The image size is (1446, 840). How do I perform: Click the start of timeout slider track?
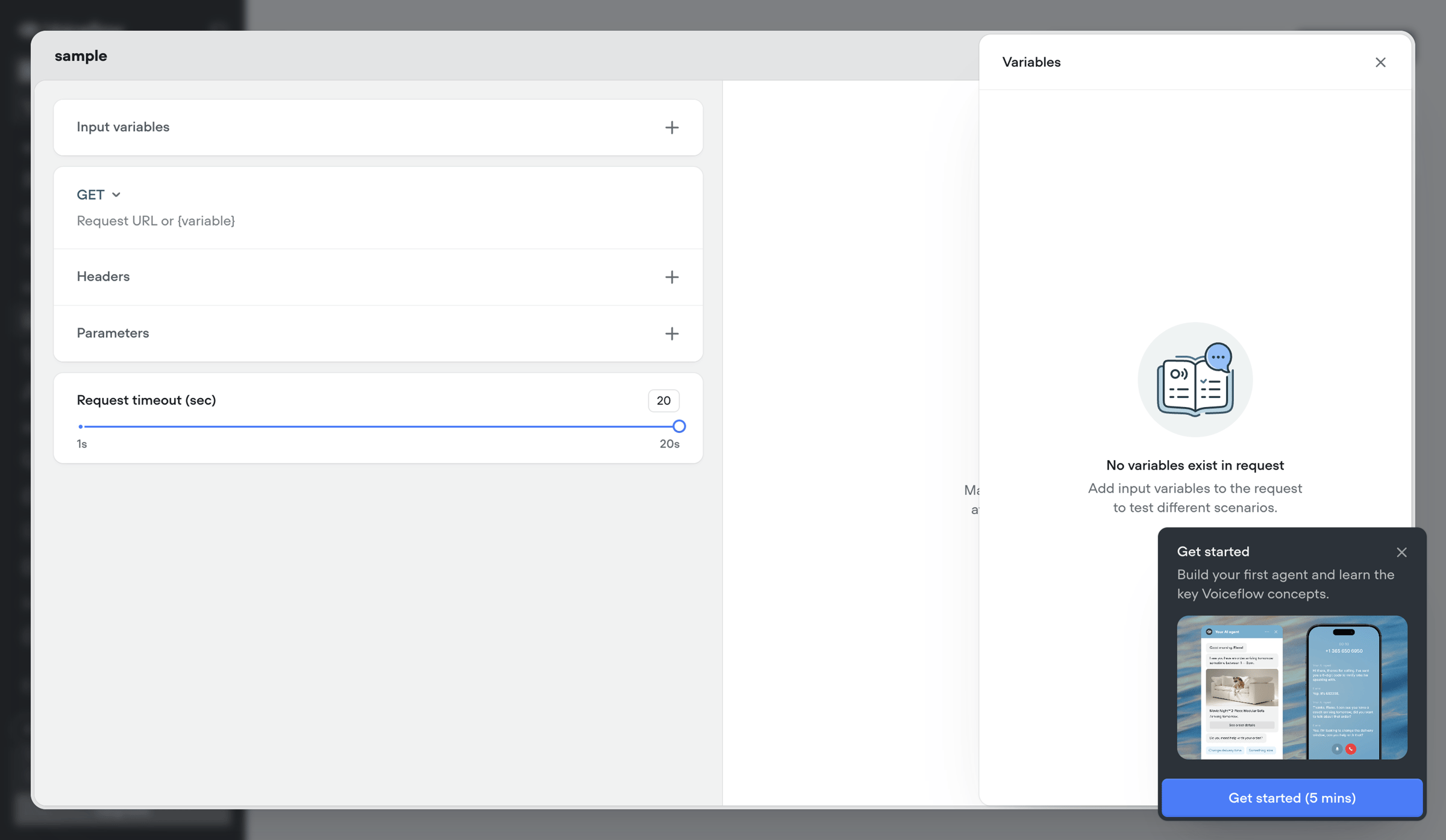[x=81, y=426]
